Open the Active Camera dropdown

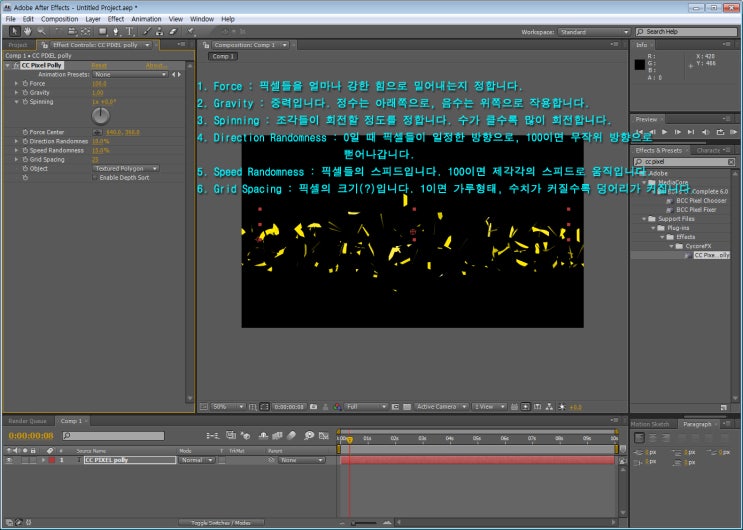[x=441, y=407]
